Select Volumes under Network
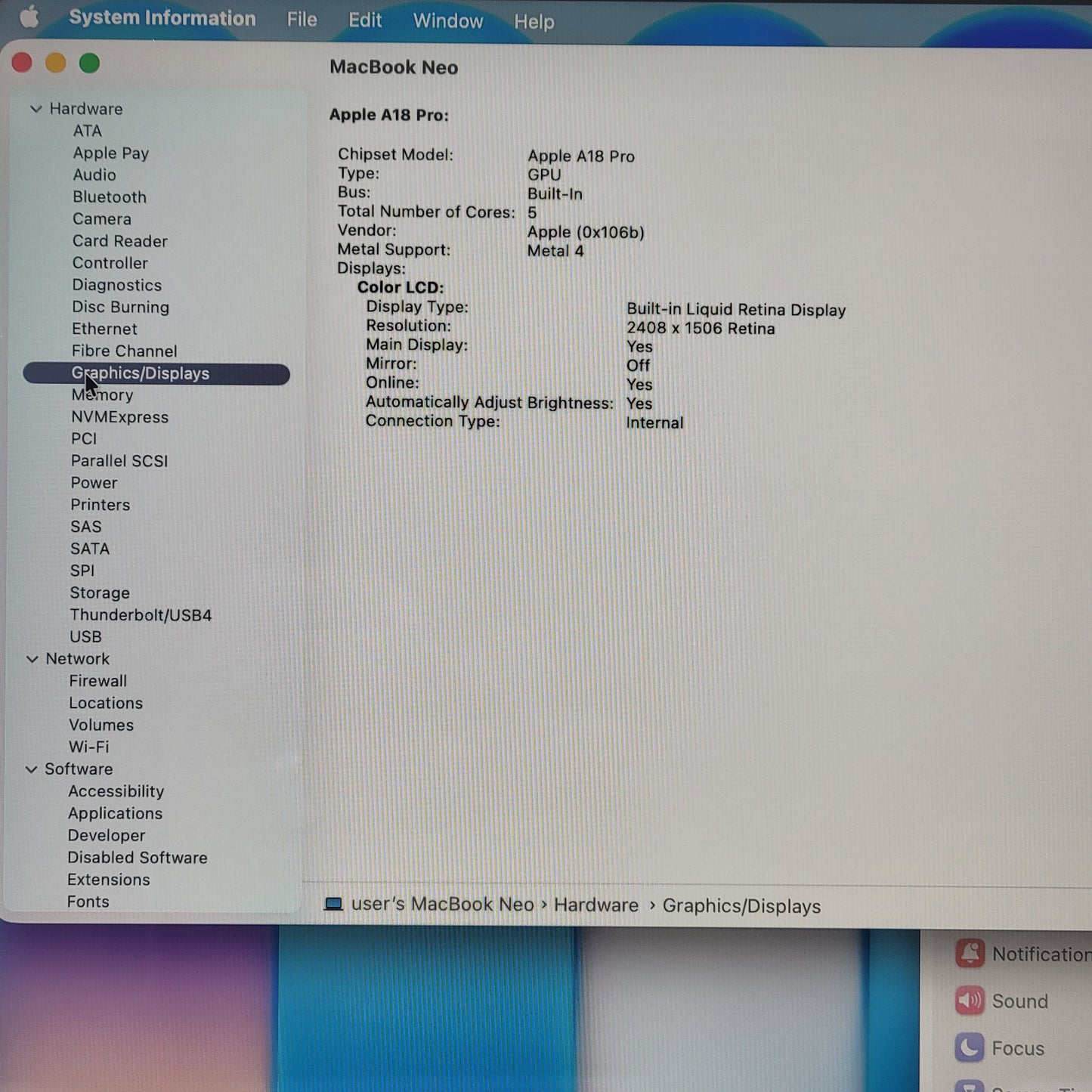The width and height of the screenshot is (1092, 1092). point(101,725)
